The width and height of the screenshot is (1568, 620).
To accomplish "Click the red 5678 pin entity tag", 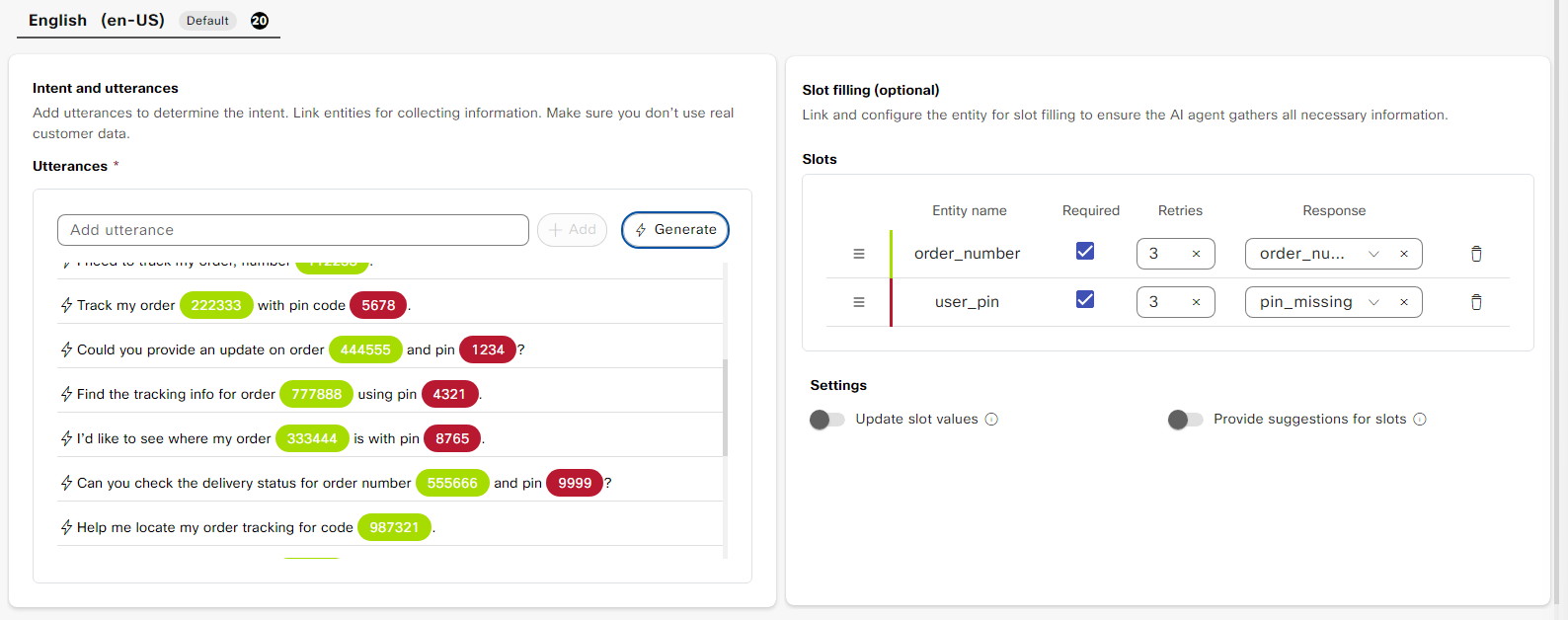I will pyautogui.click(x=378, y=305).
